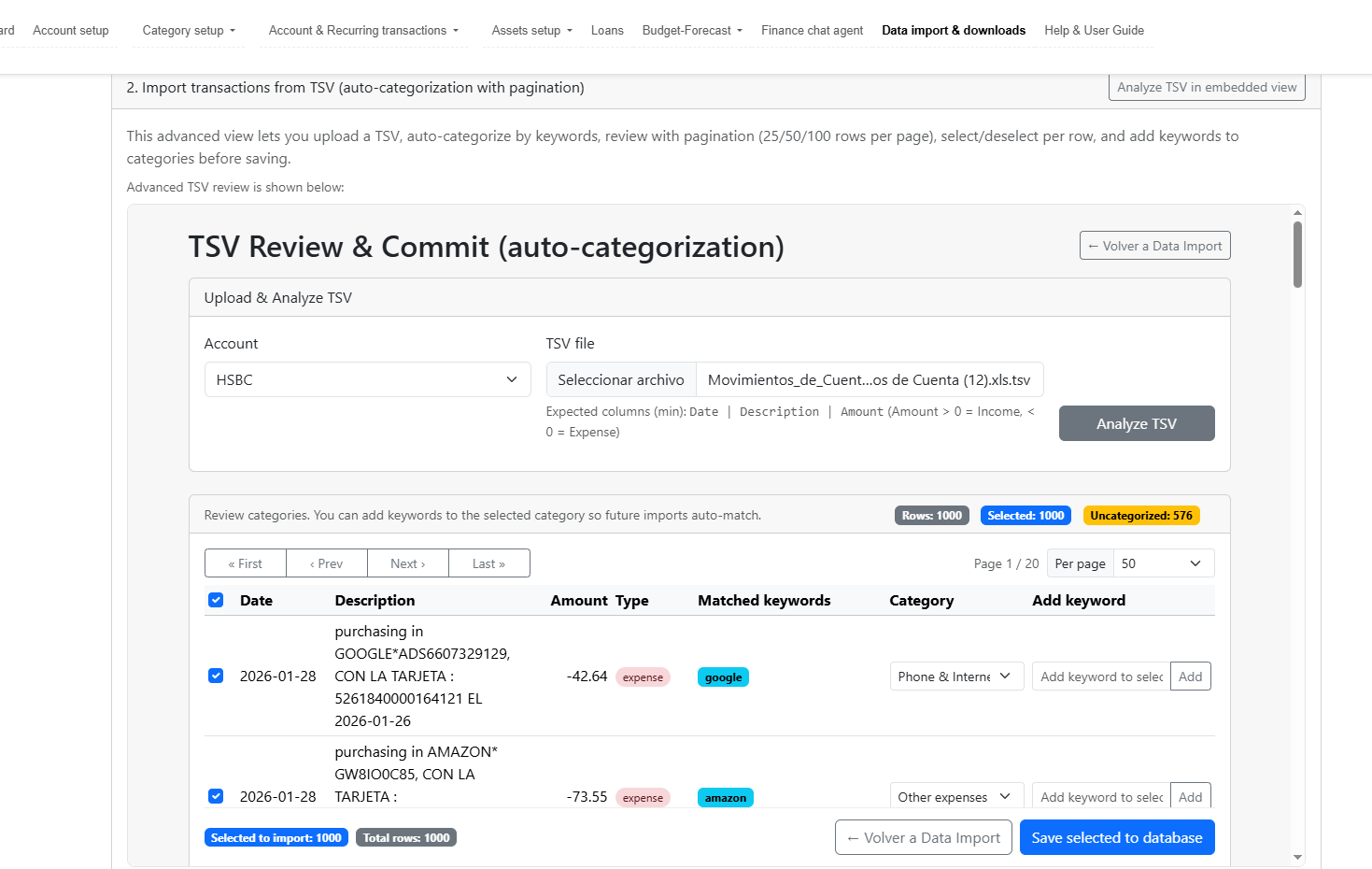The width and height of the screenshot is (1372, 869).
Task: Click the Analyze TSV button
Action: coord(1137,423)
